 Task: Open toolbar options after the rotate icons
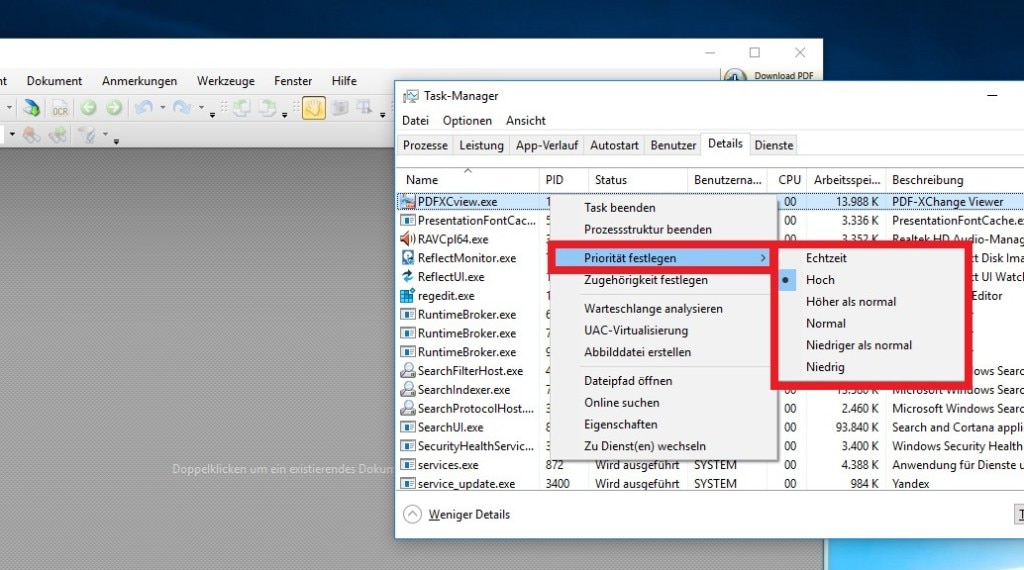point(285,116)
